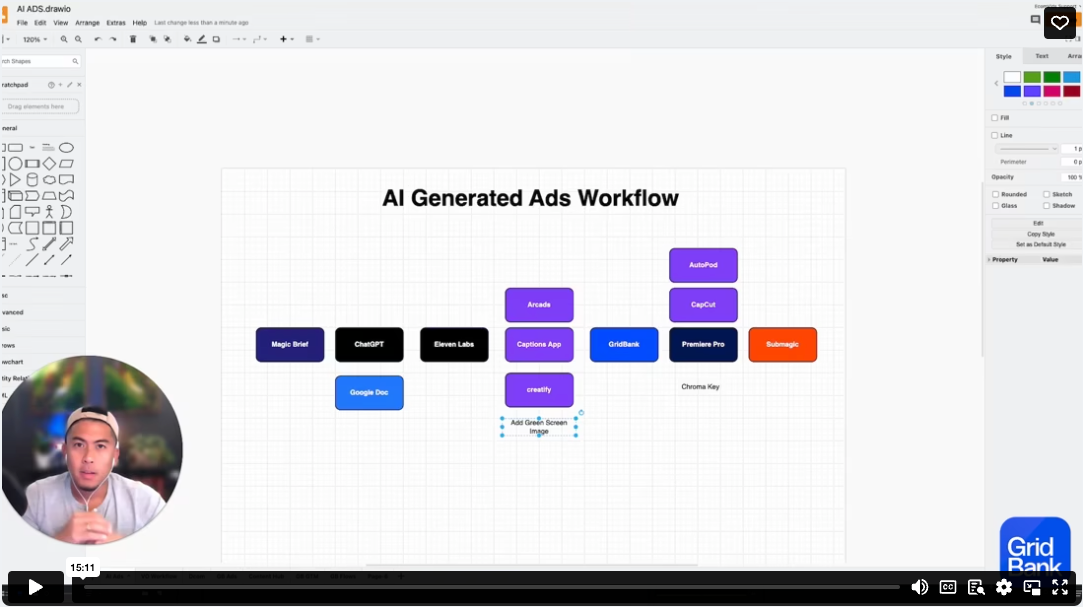The height and width of the screenshot is (607, 1083).
Task: Select the fill color bucket icon
Action: pos(187,39)
